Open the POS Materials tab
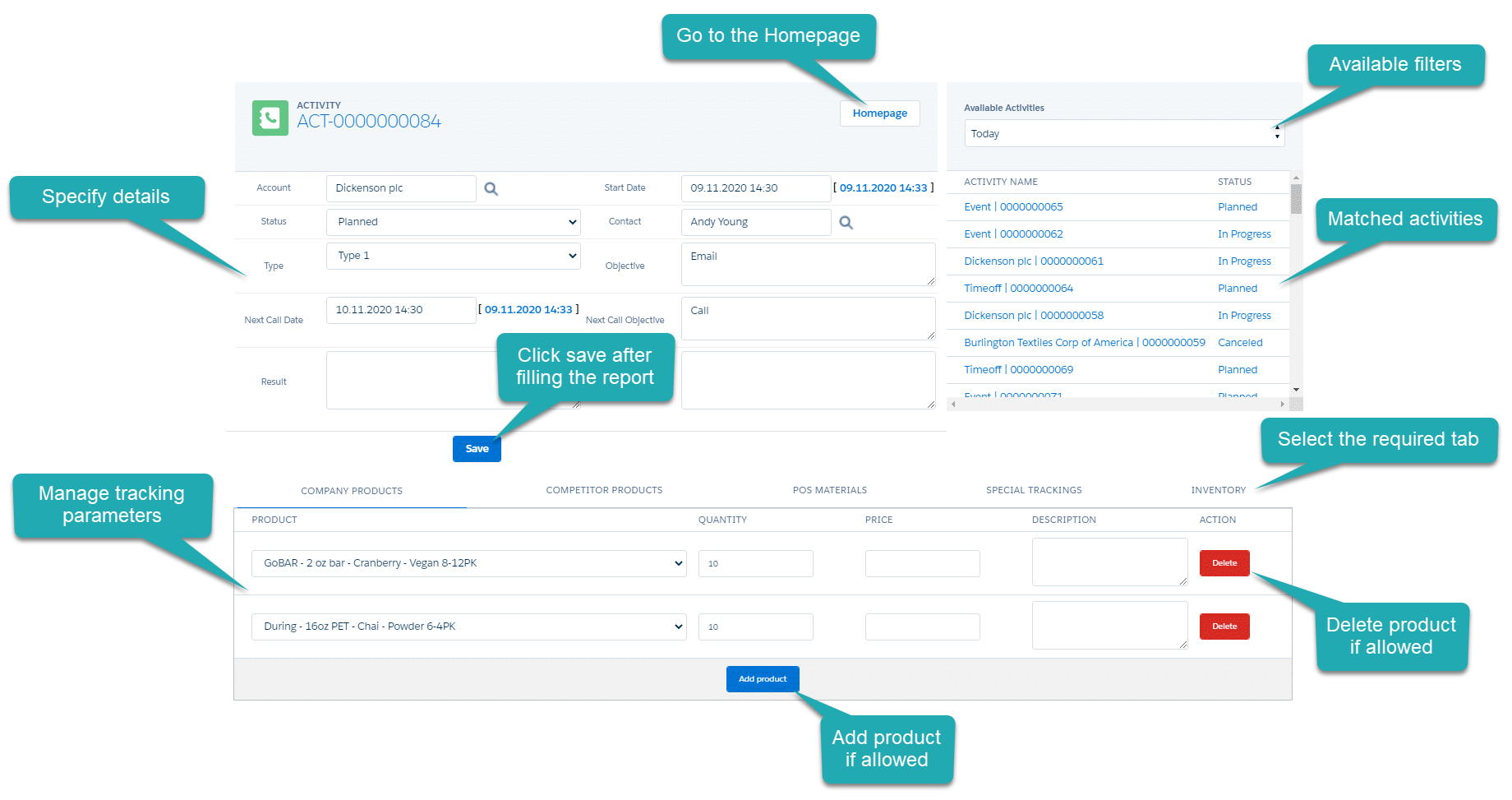The image size is (1512, 800). 829,490
